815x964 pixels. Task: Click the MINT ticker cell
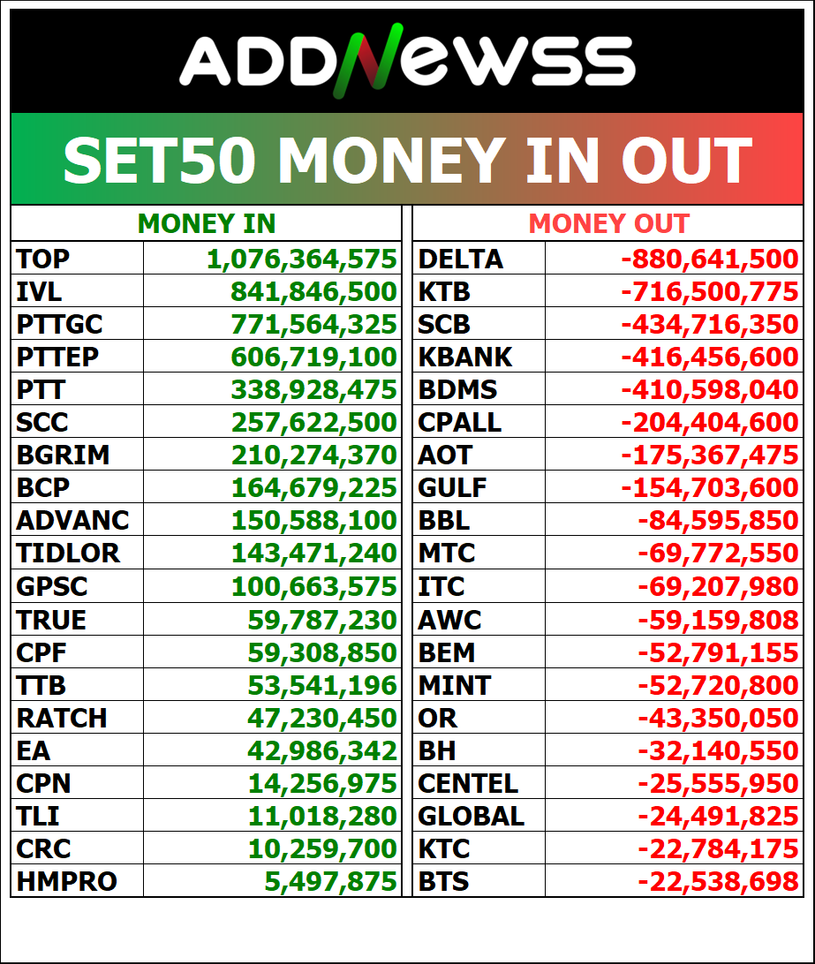tap(478, 685)
